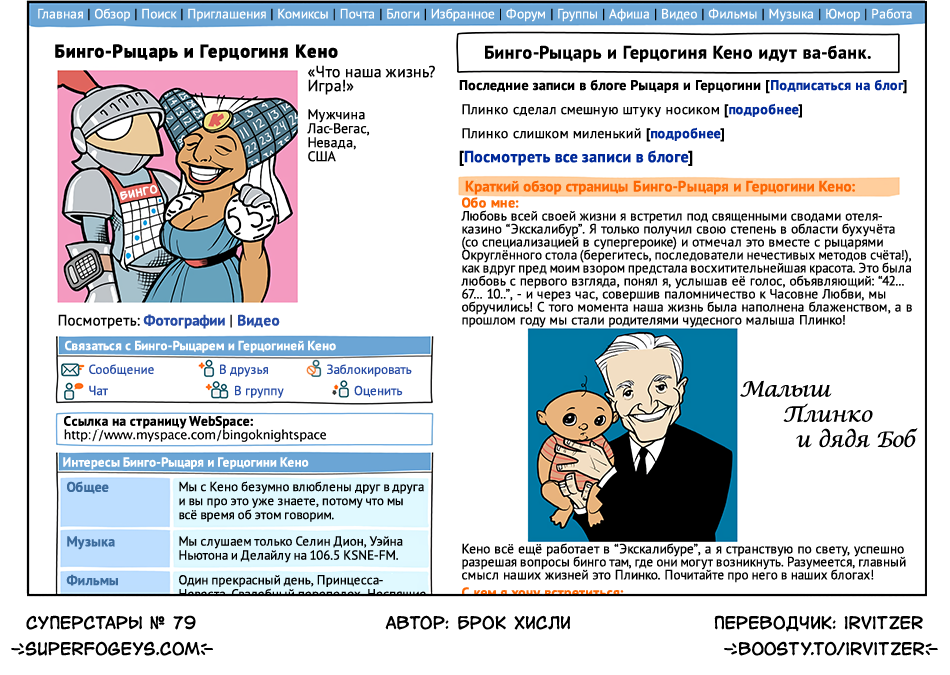
Task: Go to Юмор in the navigation bar
Action: (x=842, y=14)
